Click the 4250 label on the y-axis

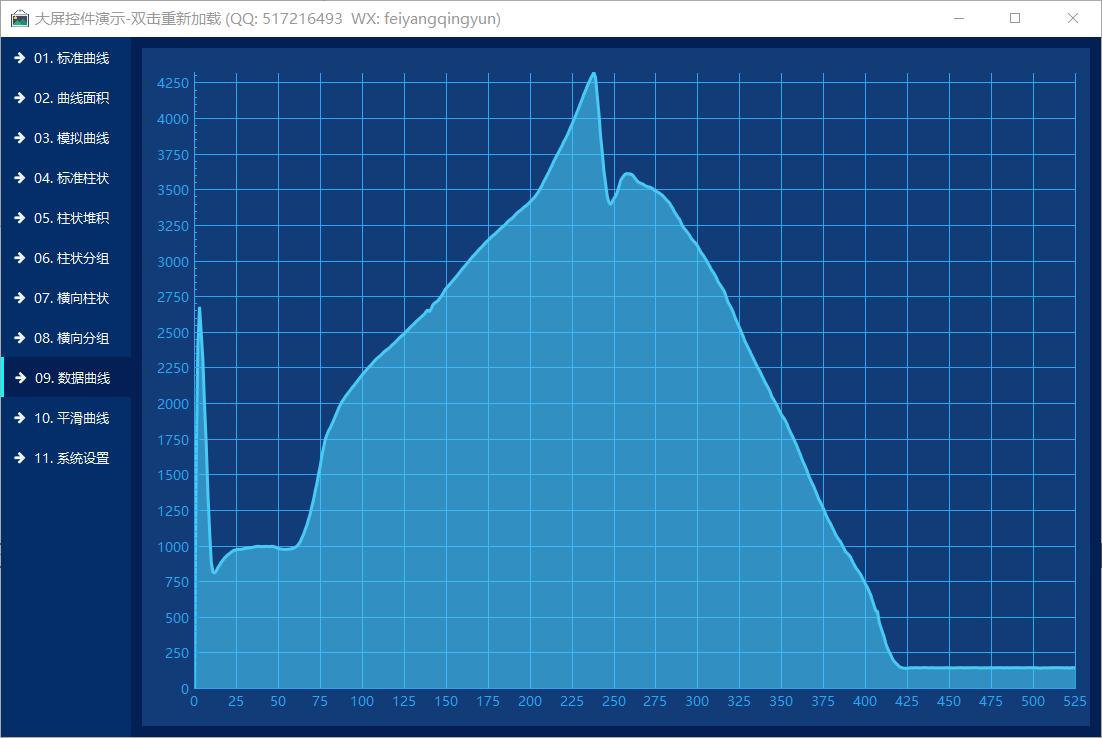[x=172, y=83]
